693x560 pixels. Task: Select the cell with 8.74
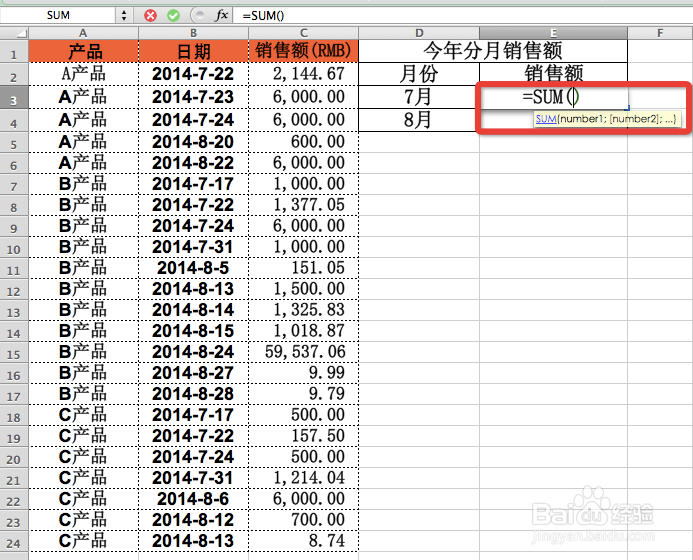304,541
